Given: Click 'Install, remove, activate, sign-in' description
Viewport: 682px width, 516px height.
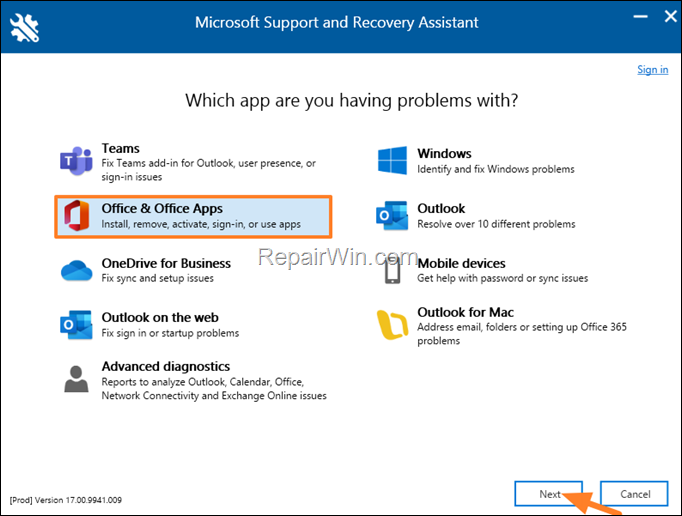Looking at the screenshot, I should (x=201, y=224).
